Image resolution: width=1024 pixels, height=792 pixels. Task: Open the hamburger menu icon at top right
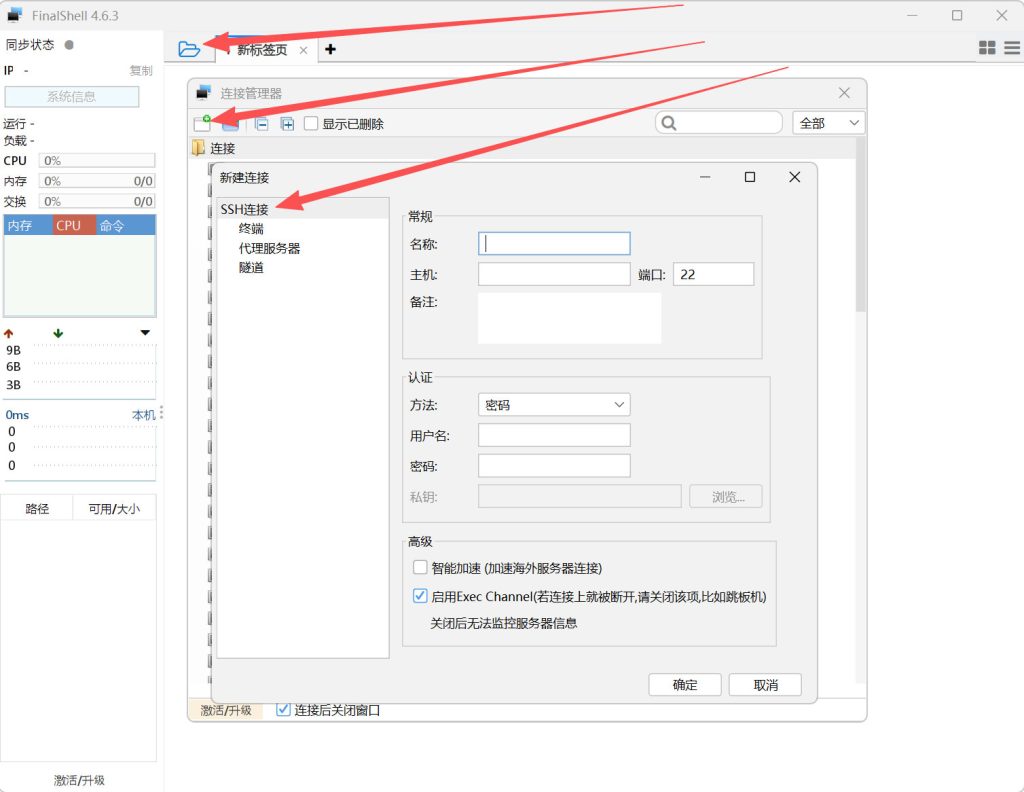click(x=1011, y=48)
